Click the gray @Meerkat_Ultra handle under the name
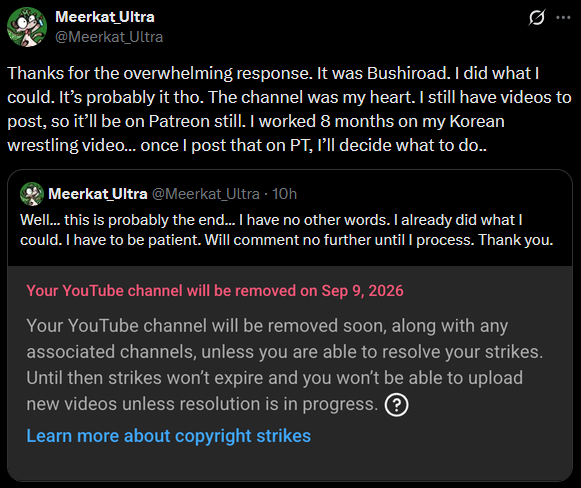 coord(109,37)
